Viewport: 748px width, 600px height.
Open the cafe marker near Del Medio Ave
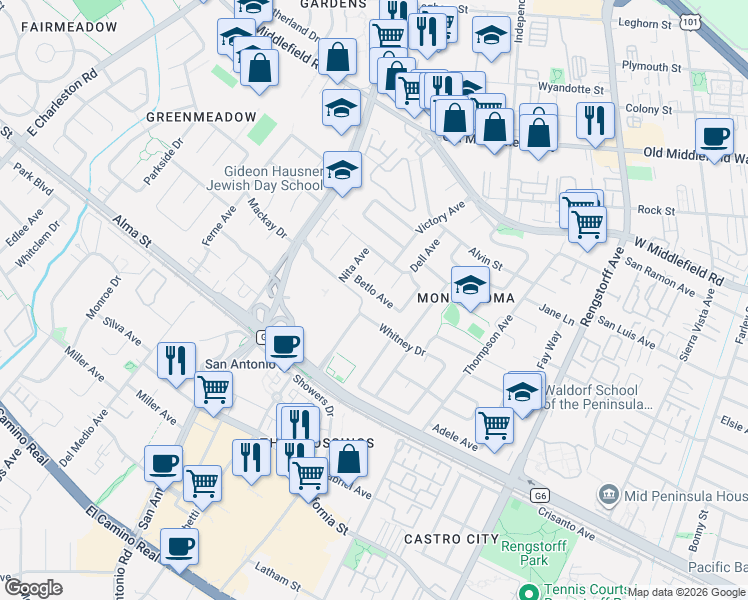pos(164,466)
